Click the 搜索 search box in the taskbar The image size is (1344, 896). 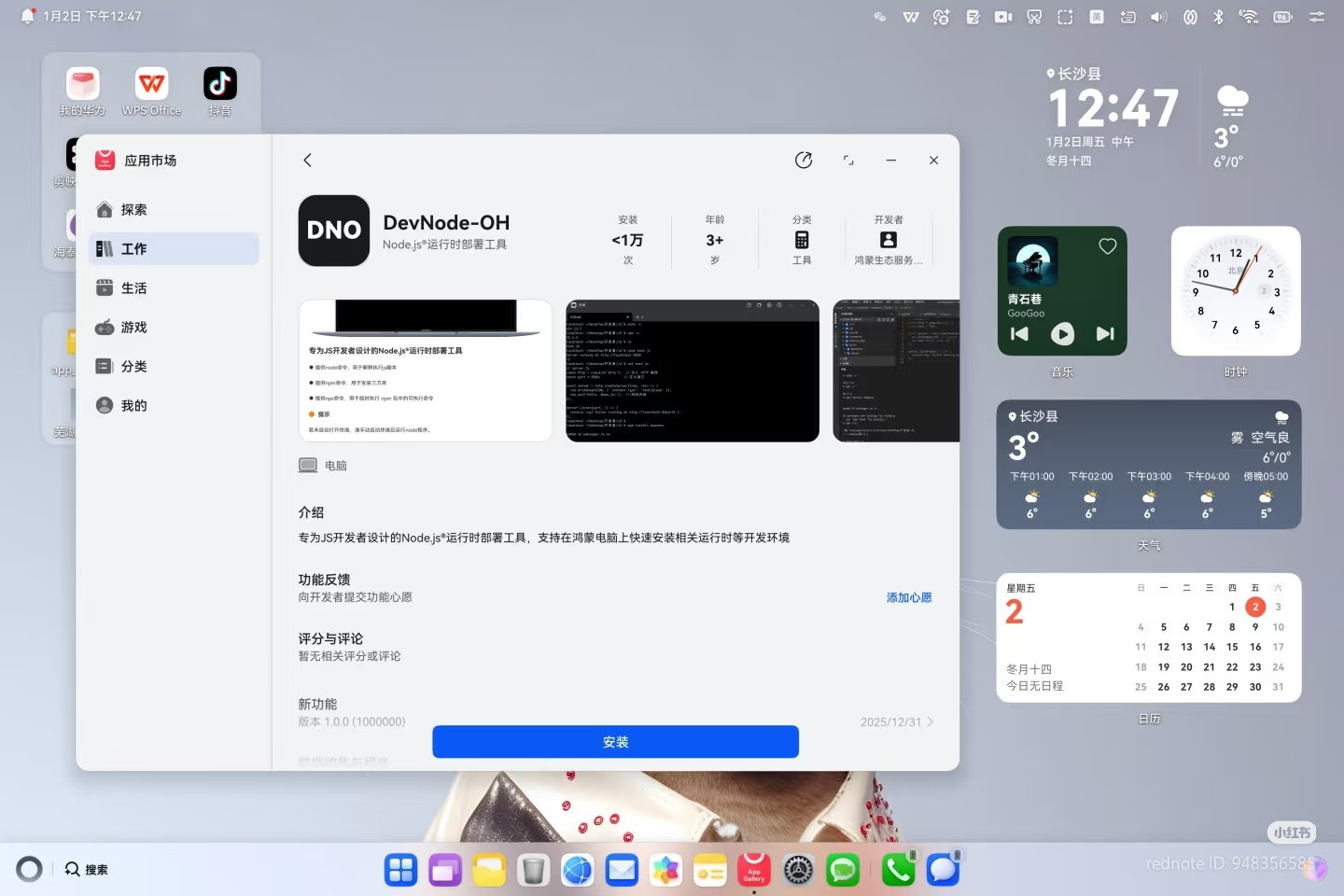86,870
